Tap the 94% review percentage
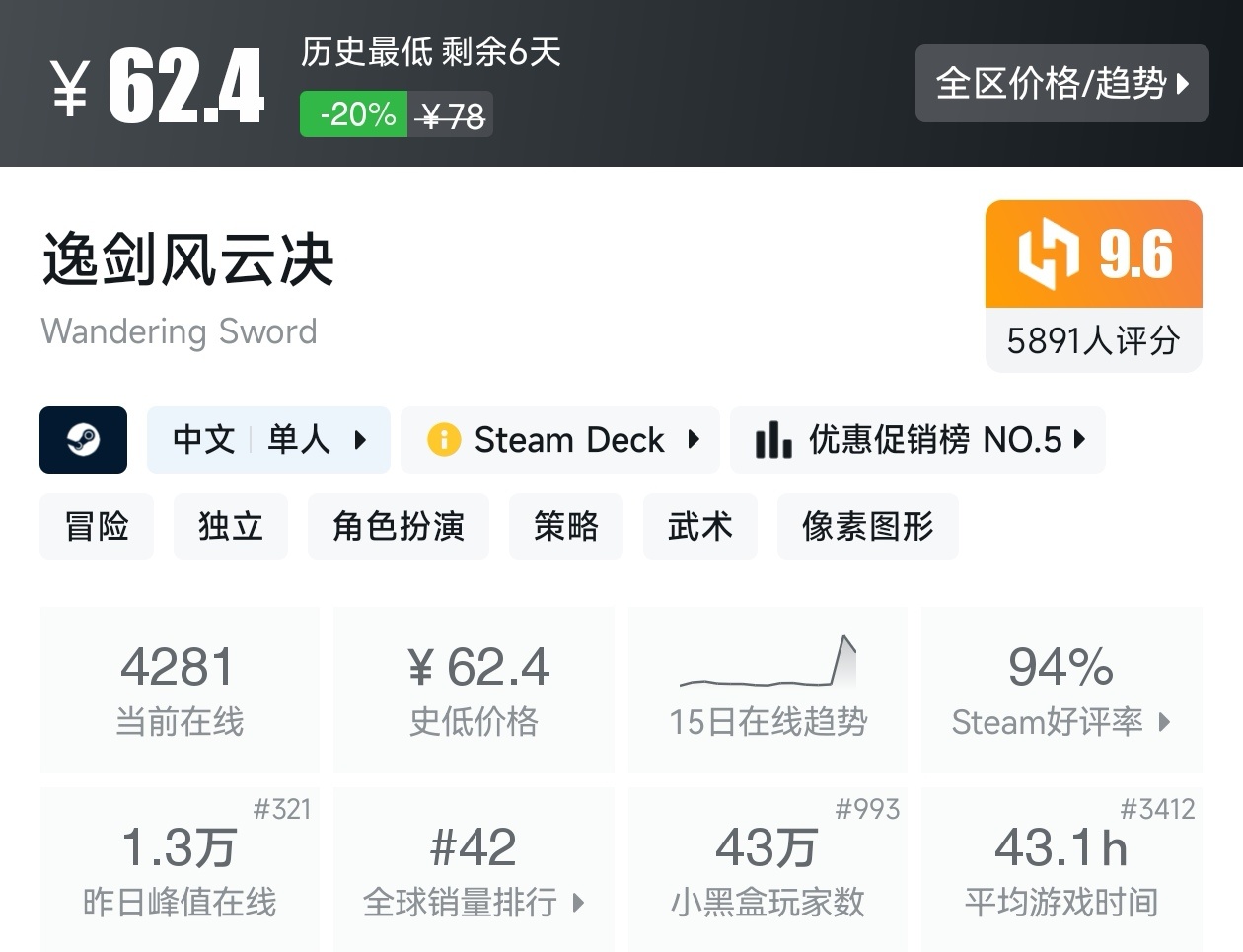 tap(1061, 668)
